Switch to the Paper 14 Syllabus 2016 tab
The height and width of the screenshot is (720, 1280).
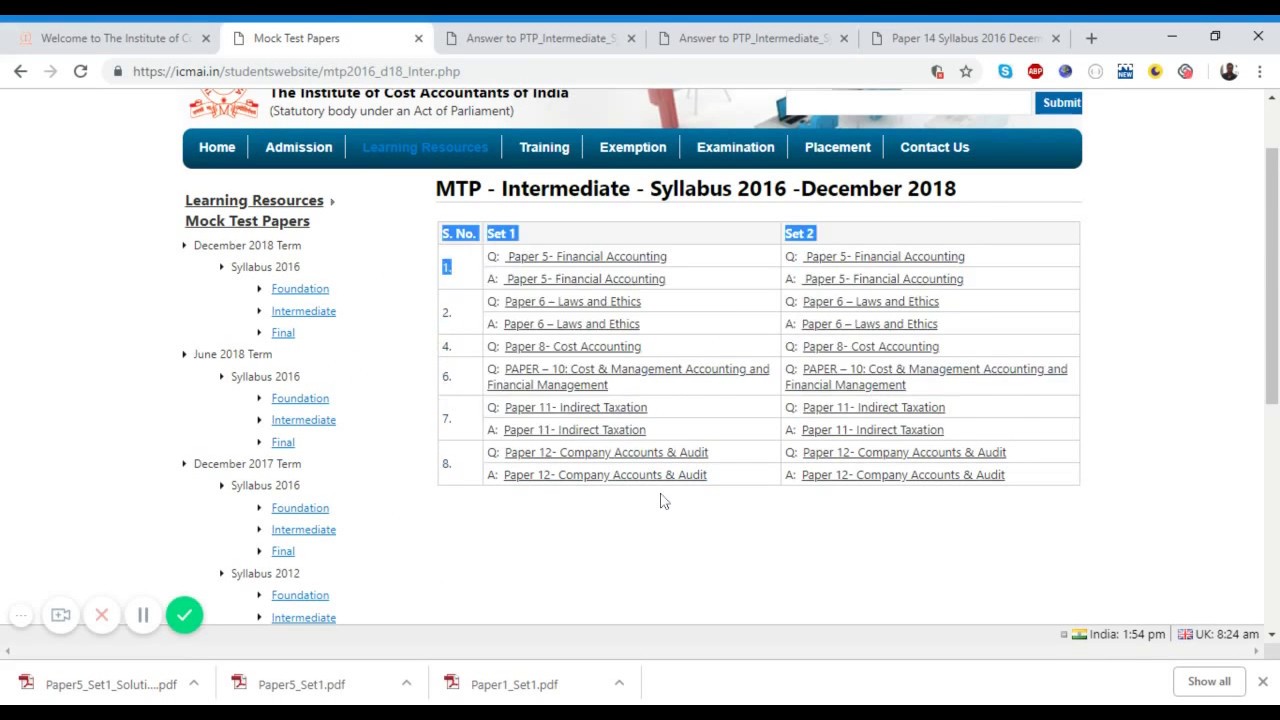tap(966, 38)
